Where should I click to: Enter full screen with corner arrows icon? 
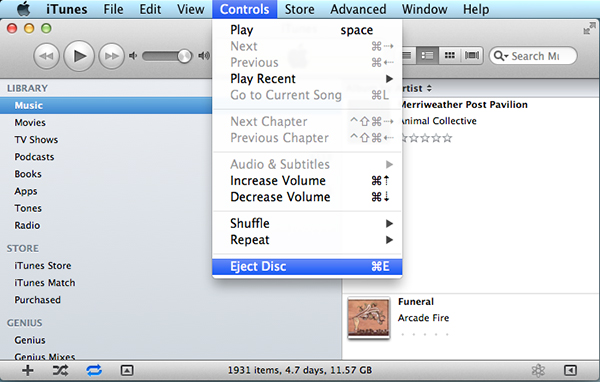(589, 28)
